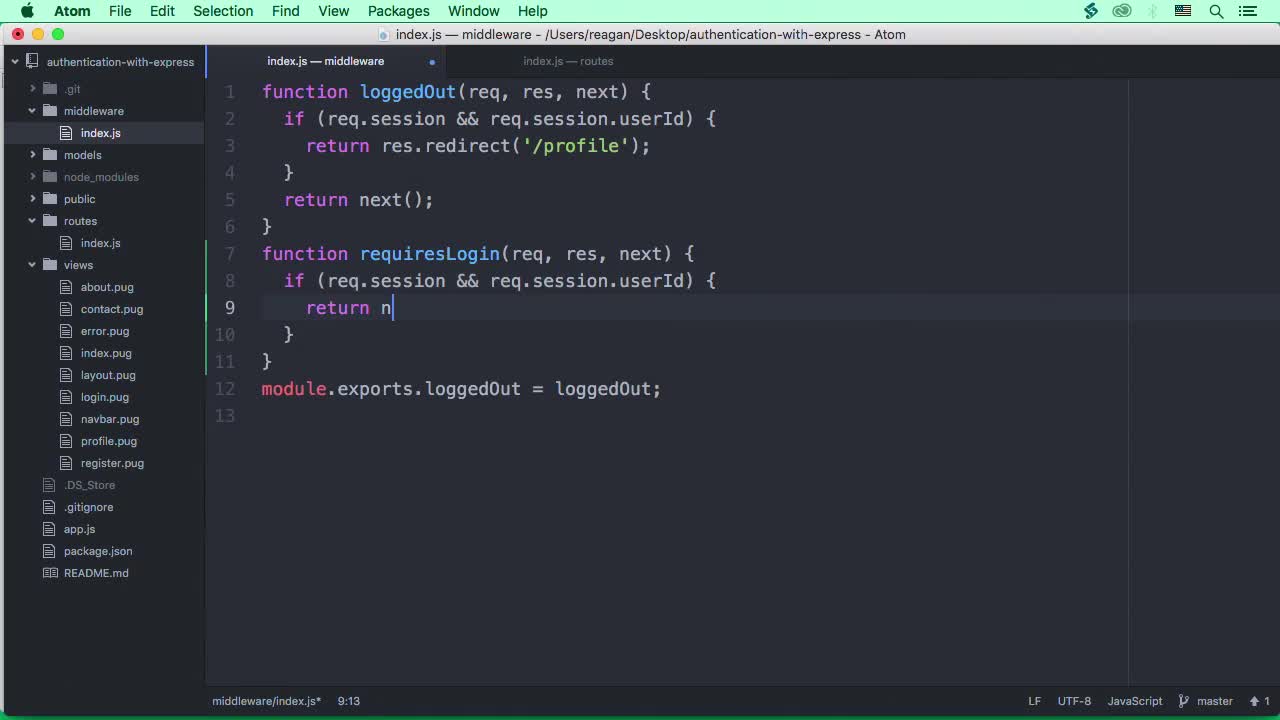
Task: Open the Selection menu
Action: 223,11
